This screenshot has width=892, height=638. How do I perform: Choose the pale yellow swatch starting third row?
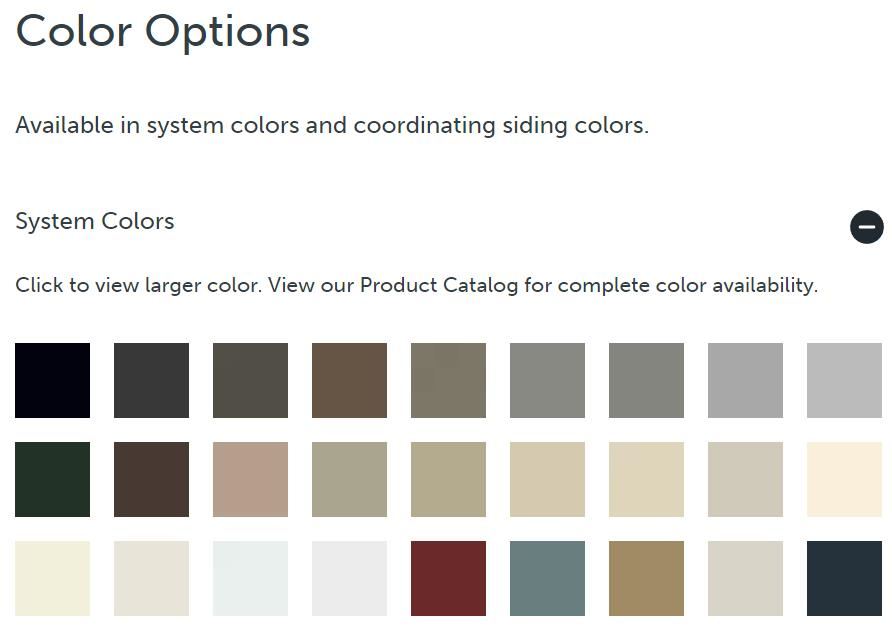pos(52,578)
